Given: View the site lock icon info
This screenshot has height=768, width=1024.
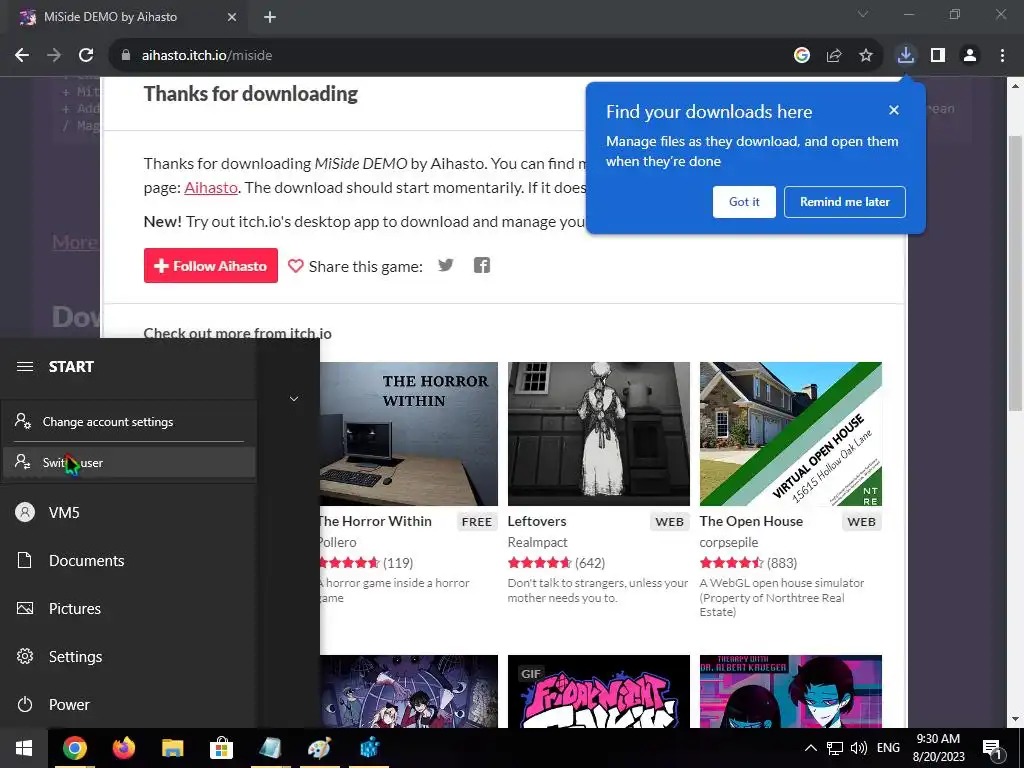Looking at the screenshot, I should (126, 56).
